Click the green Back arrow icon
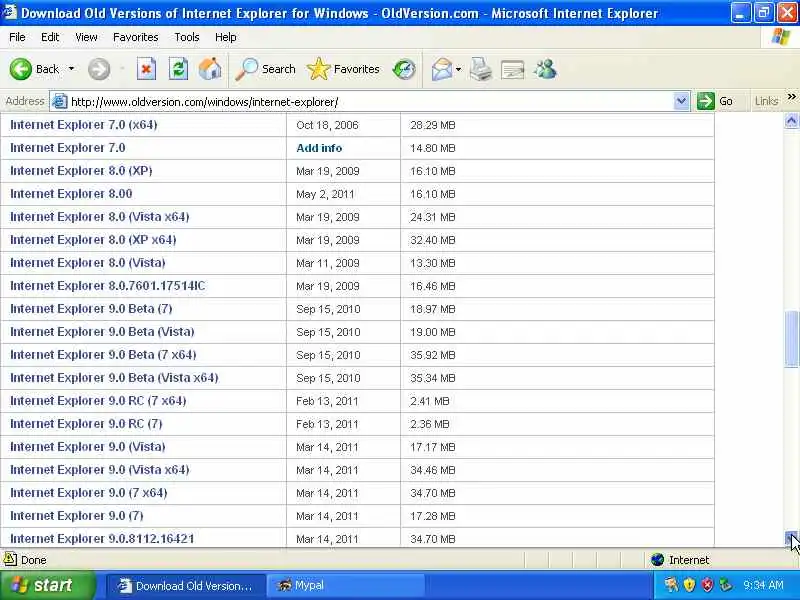The width and height of the screenshot is (800, 600). pyautogui.click(x=20, y=69)
